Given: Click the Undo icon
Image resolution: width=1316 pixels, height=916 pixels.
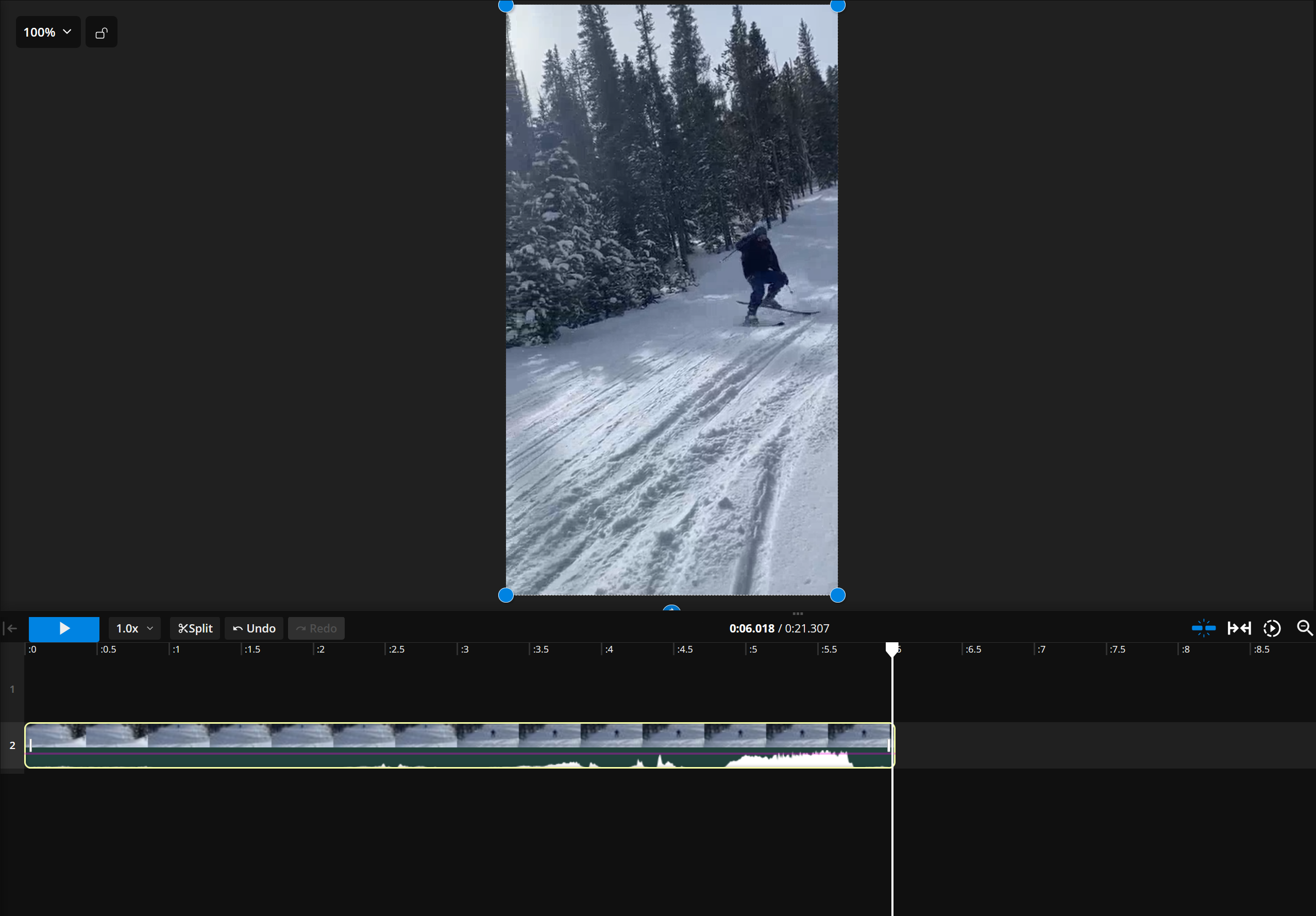Looking at the screenshot, I should coord(238,628).
